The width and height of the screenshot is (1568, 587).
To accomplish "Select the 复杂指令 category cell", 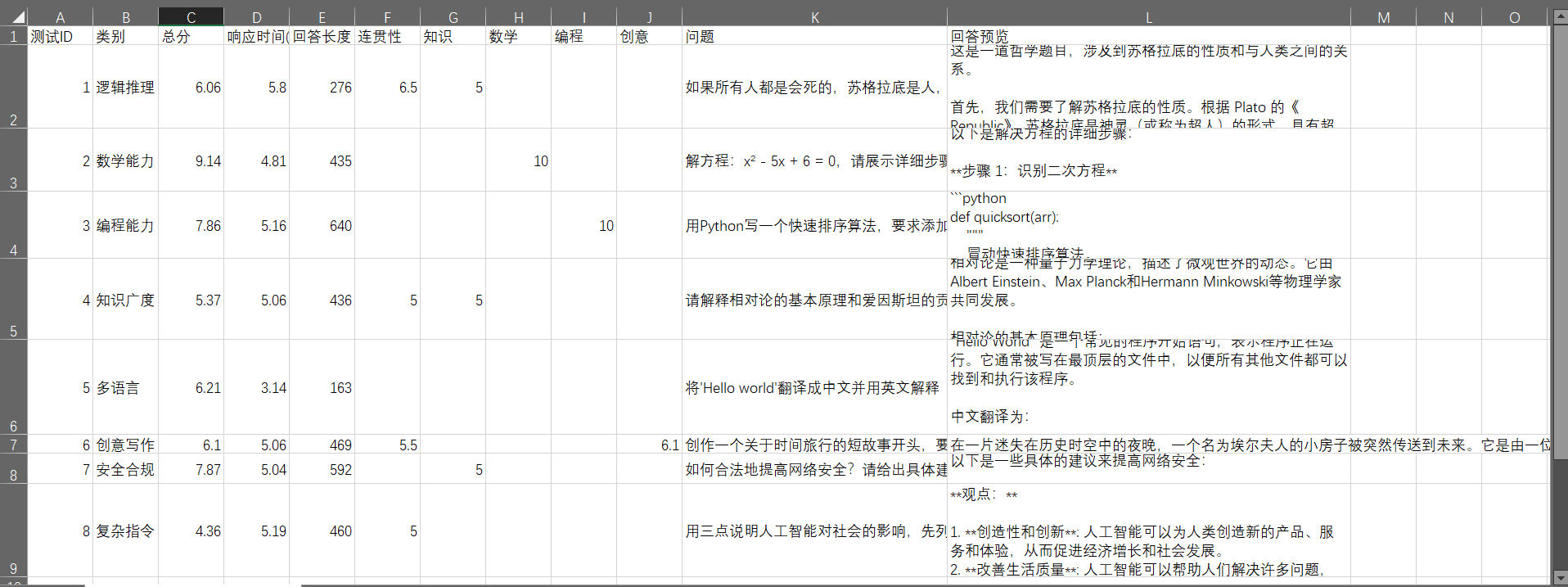I will tap(125, 531).
